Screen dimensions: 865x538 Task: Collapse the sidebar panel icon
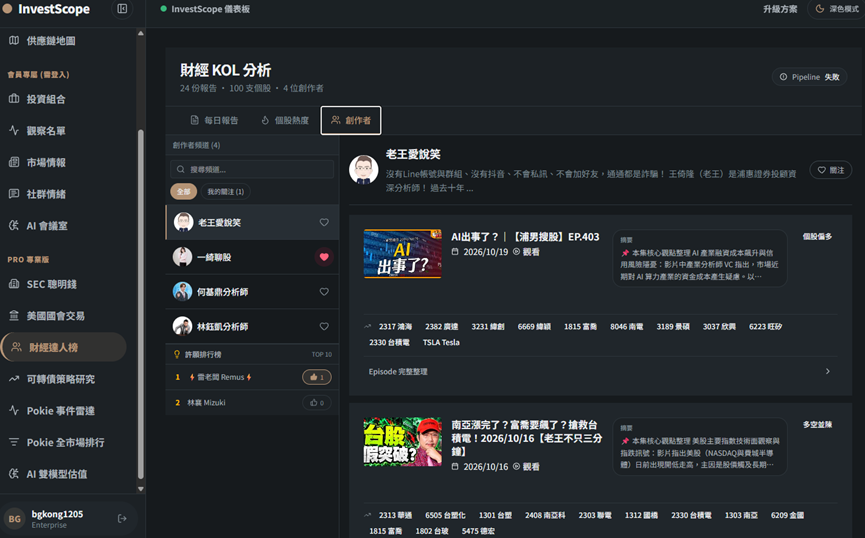tap(122, 9)
